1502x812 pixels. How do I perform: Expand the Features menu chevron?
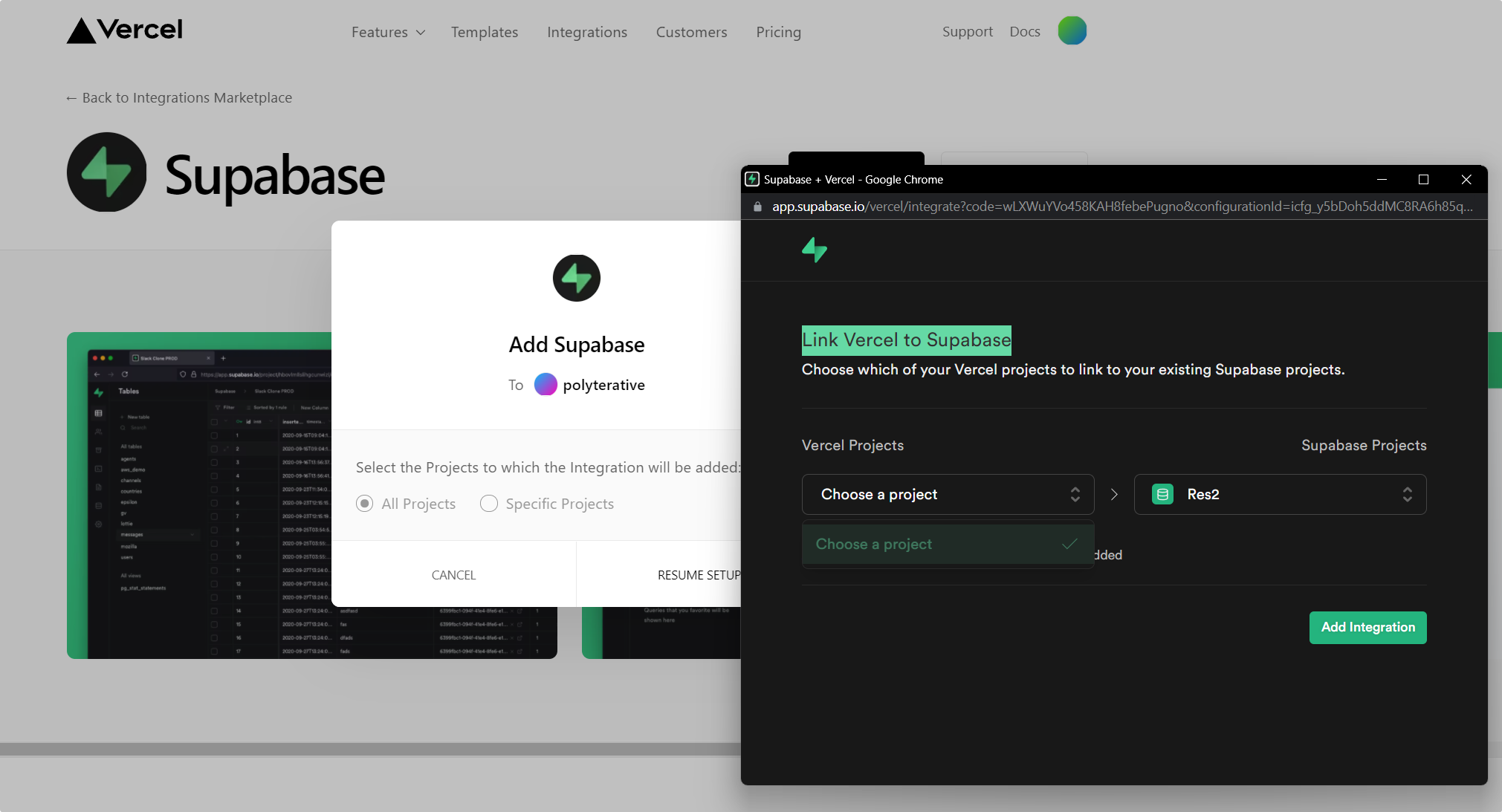[420, 32]
